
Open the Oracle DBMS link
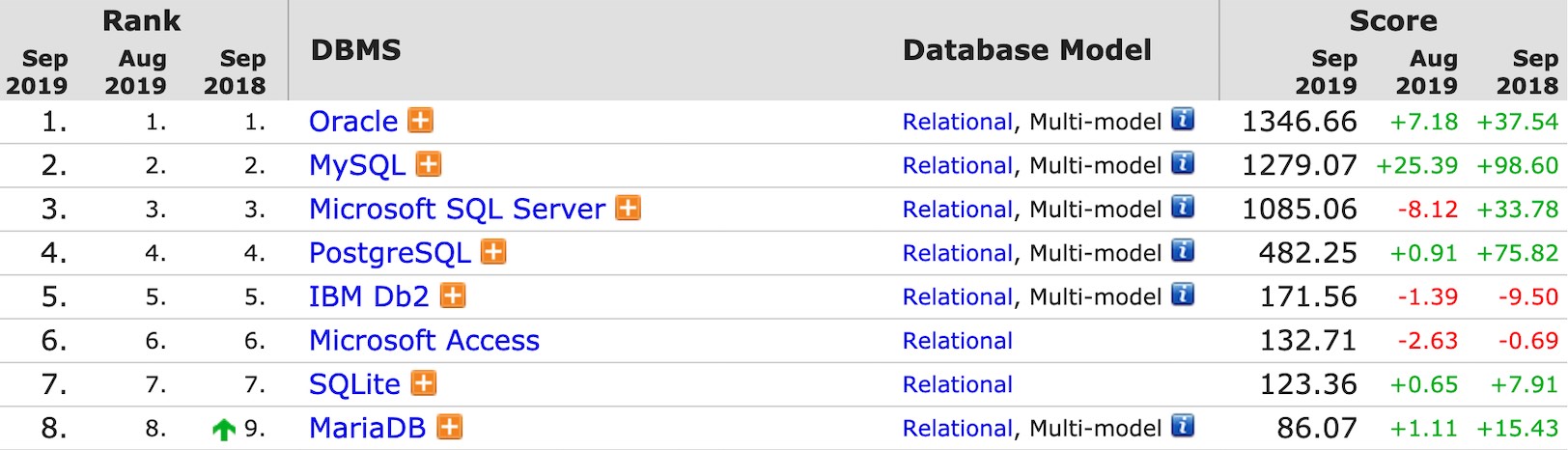point(353,122)
